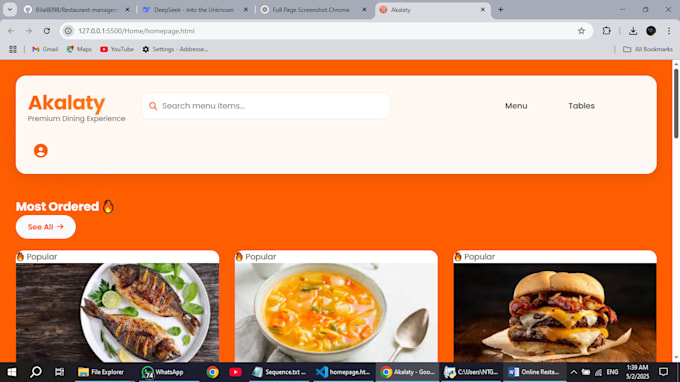
Task: Switch to VS Code homepage.html window
Action: coord(343,372)
